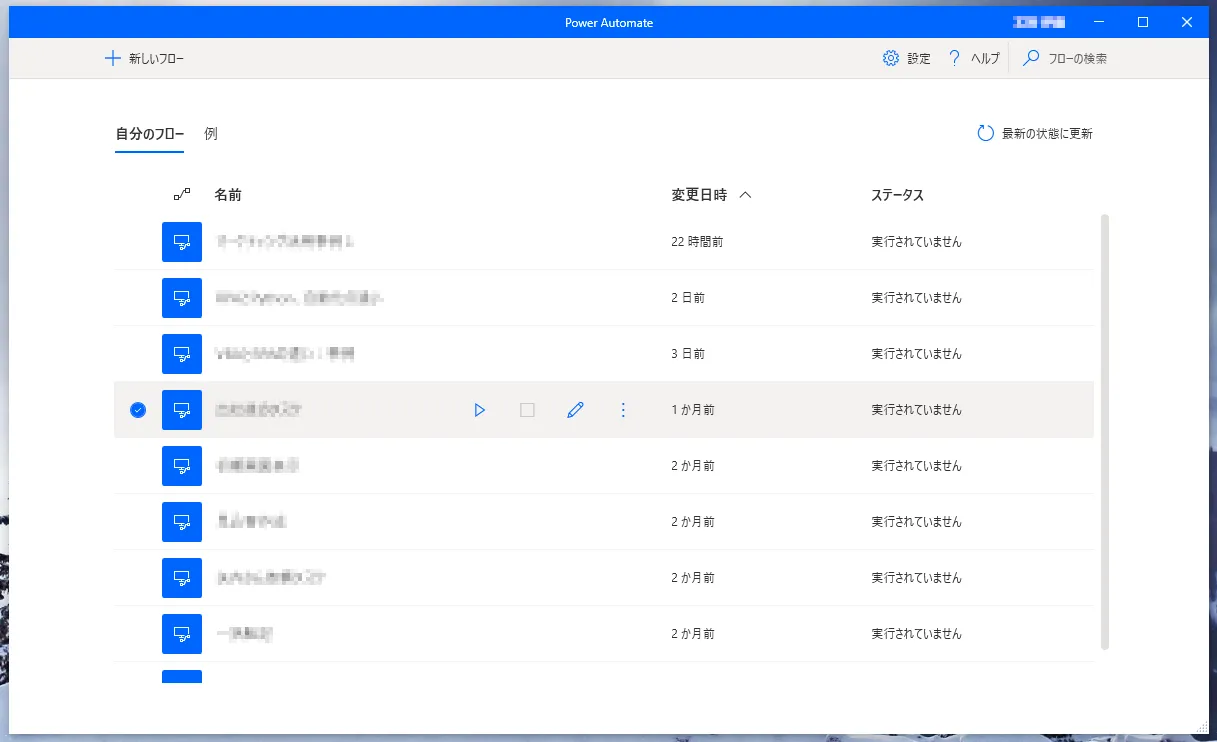Click 実行されていません status in 3 日前 row
The width and height of the screenshot is (1217, 742).
point(916,354)
